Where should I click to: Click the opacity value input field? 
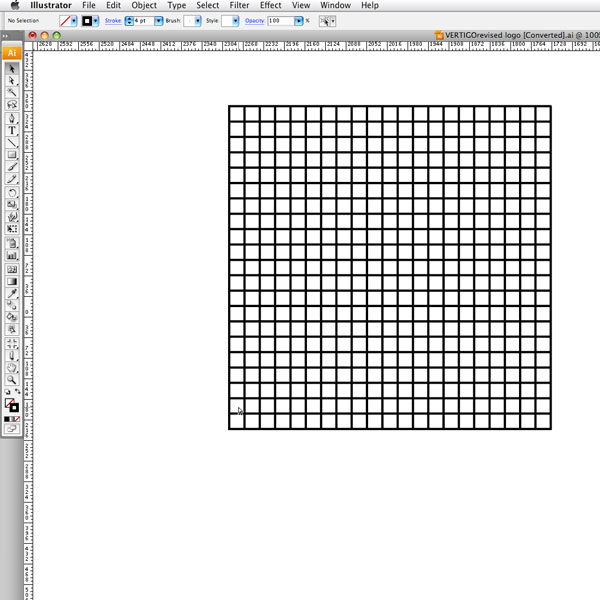click(279, 20)
